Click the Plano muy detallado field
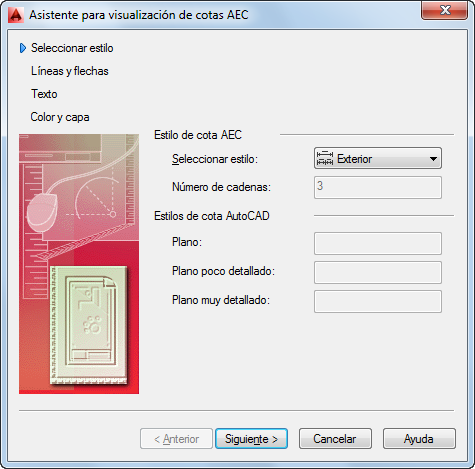 coord(378,302)
